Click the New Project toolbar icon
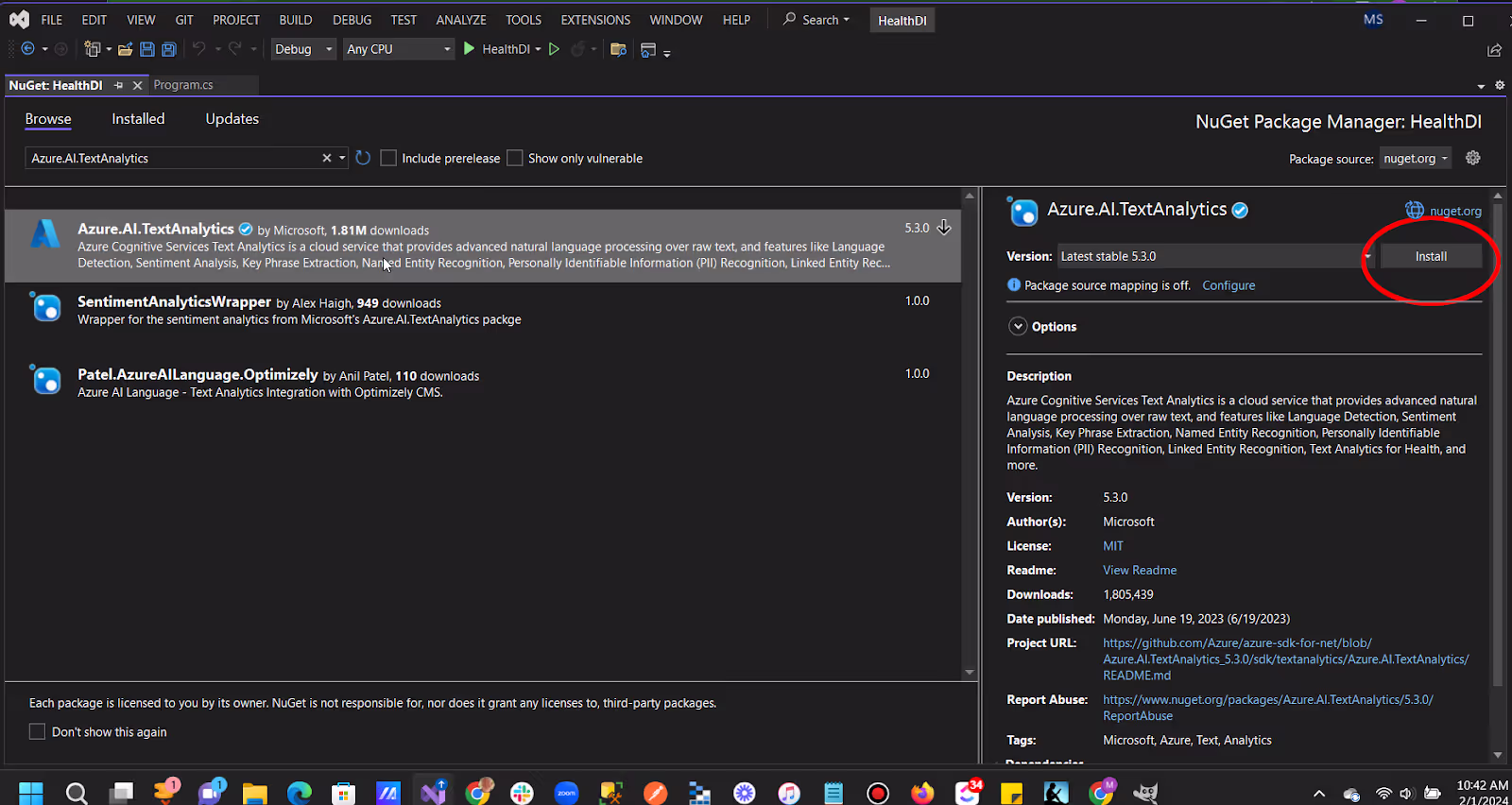1512x805 pixels. click(92, 49)
